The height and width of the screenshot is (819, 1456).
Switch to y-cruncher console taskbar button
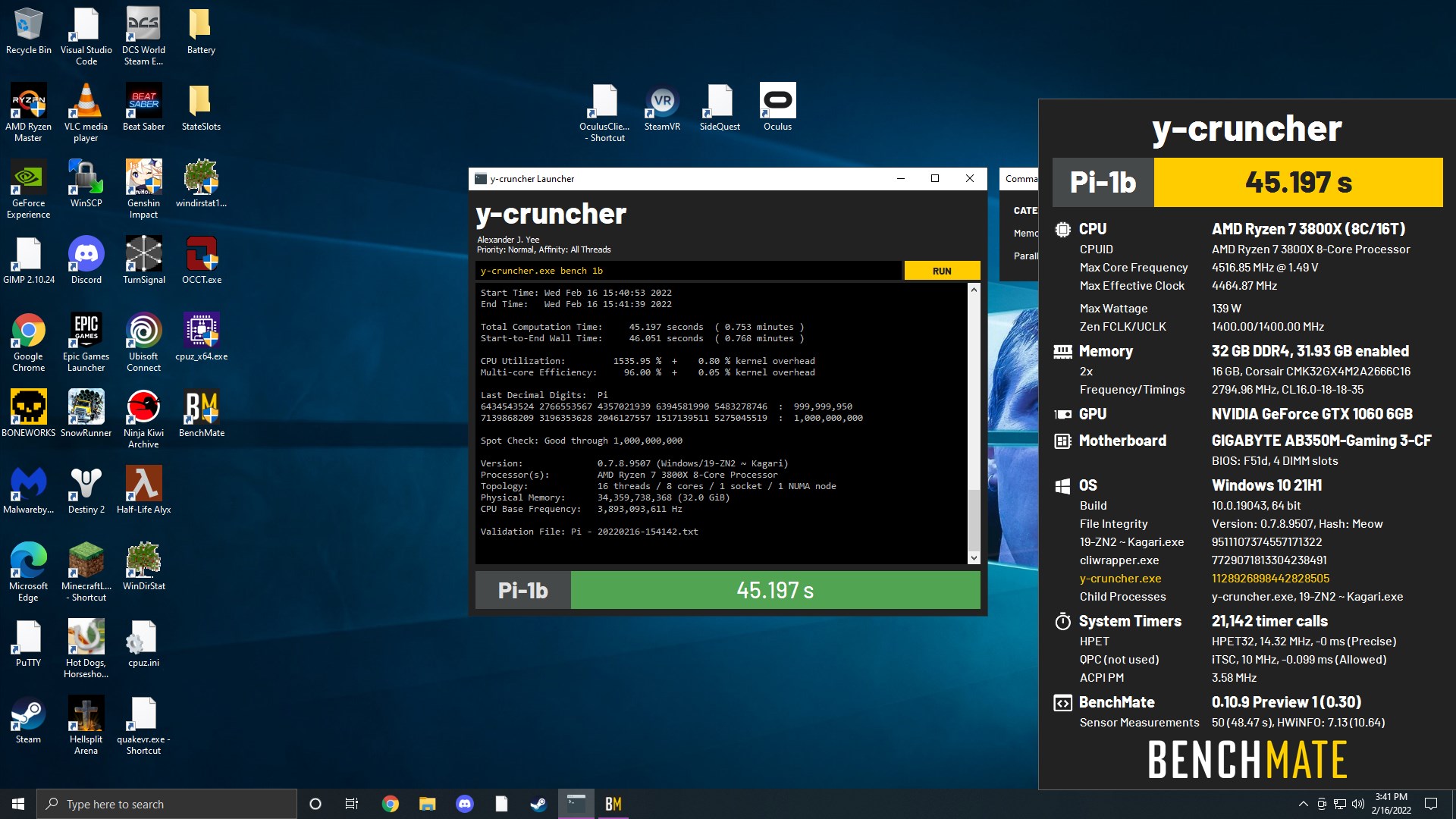click(576, 804)
